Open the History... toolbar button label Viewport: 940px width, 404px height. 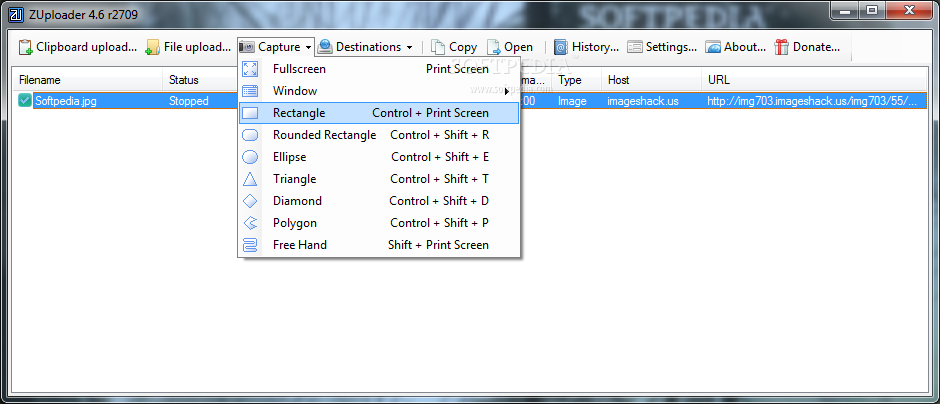[595, 47]
